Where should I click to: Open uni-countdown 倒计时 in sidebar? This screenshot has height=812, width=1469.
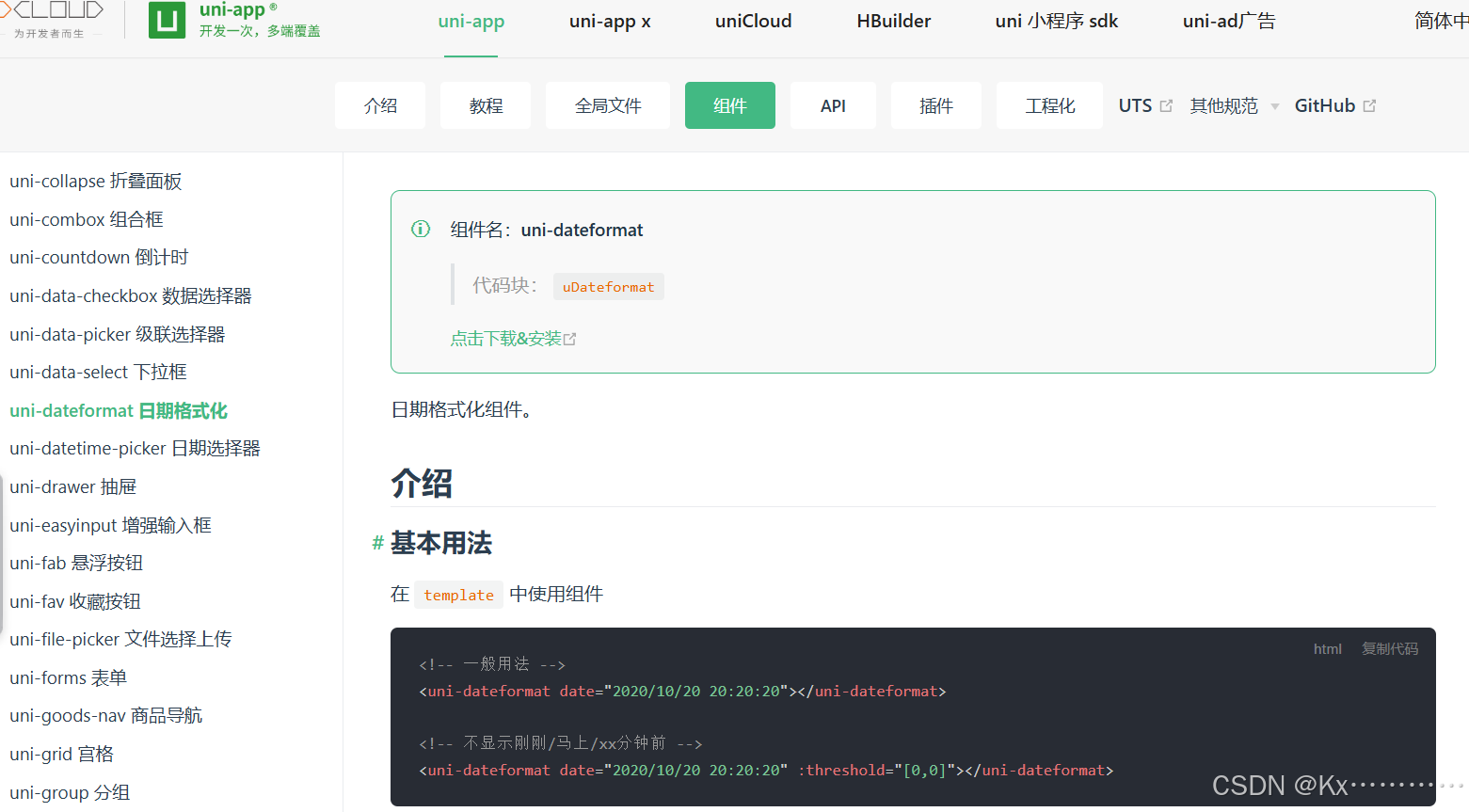[99, 257]
